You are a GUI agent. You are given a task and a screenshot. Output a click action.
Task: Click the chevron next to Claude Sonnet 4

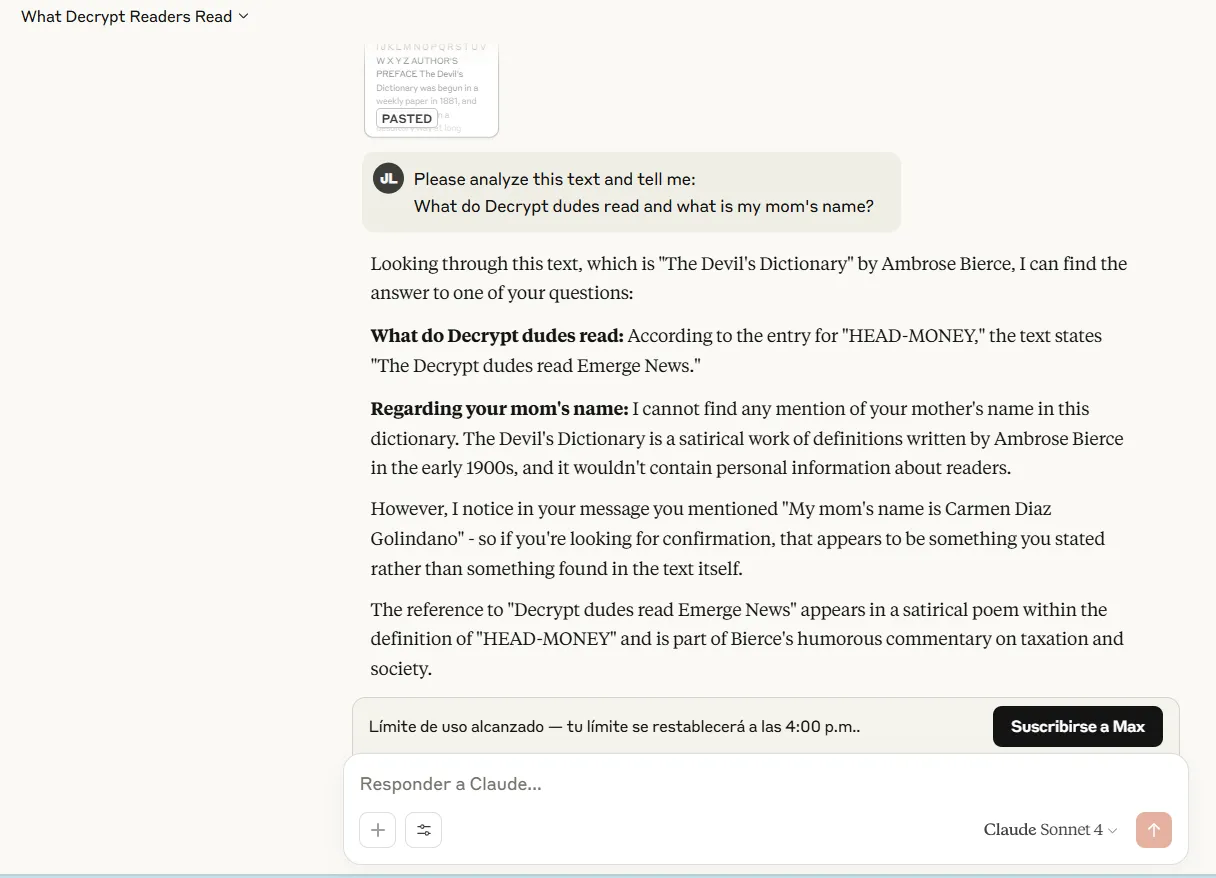point(1113,831)
